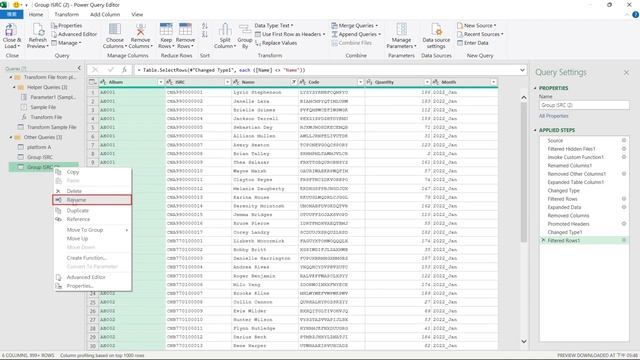Open the Append Queries dropdown
640x360 pixels.
tap(356, 34)
